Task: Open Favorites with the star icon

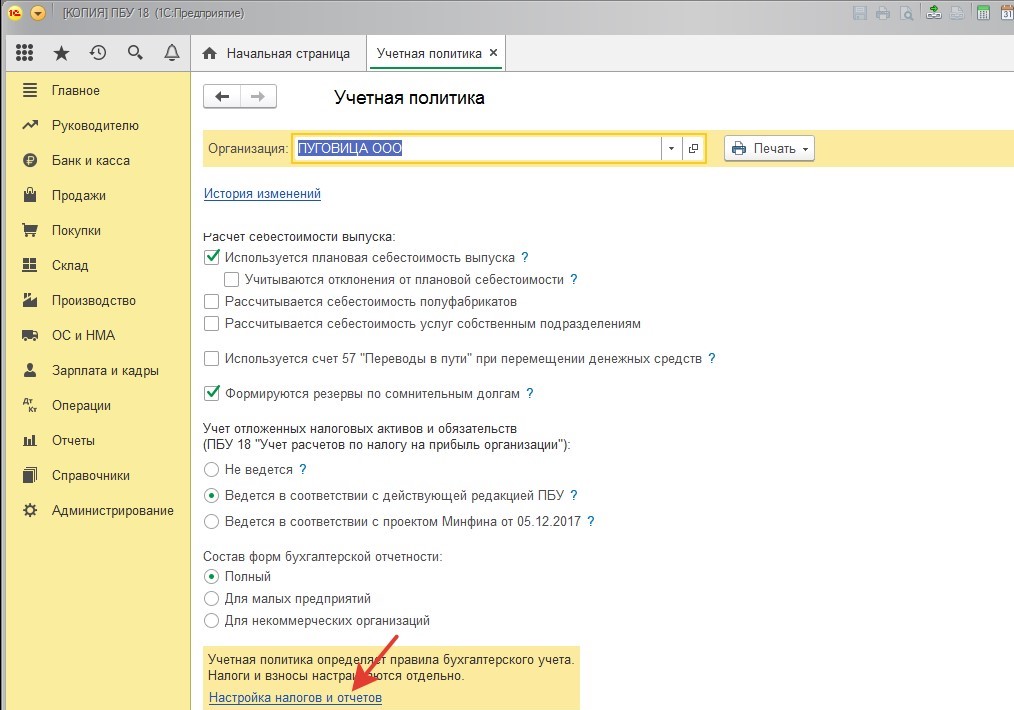Action: click(61, 53)
